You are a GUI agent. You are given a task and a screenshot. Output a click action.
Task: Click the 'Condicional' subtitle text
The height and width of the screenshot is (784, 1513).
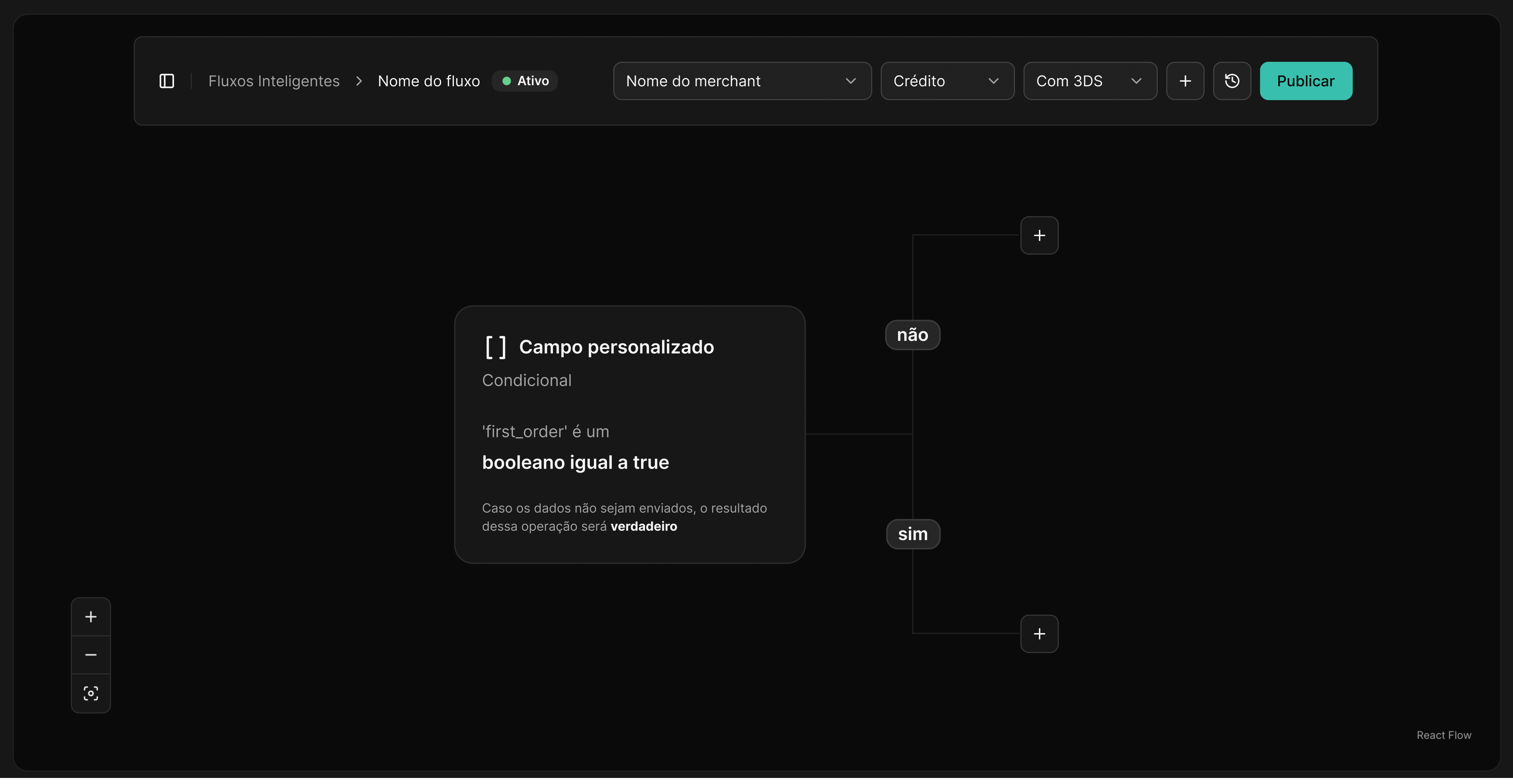[x=527, y=381]
